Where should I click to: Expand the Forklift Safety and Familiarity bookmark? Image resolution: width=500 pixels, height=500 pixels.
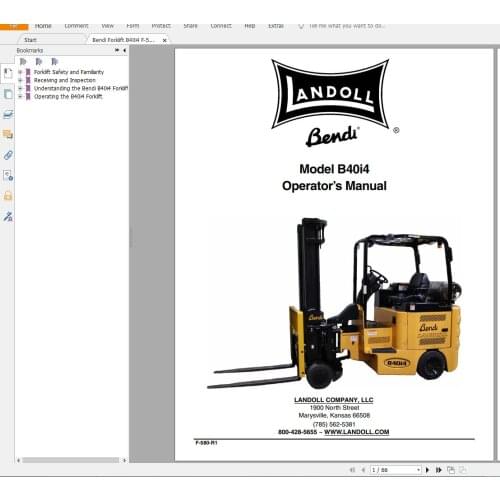pos(20,72)
